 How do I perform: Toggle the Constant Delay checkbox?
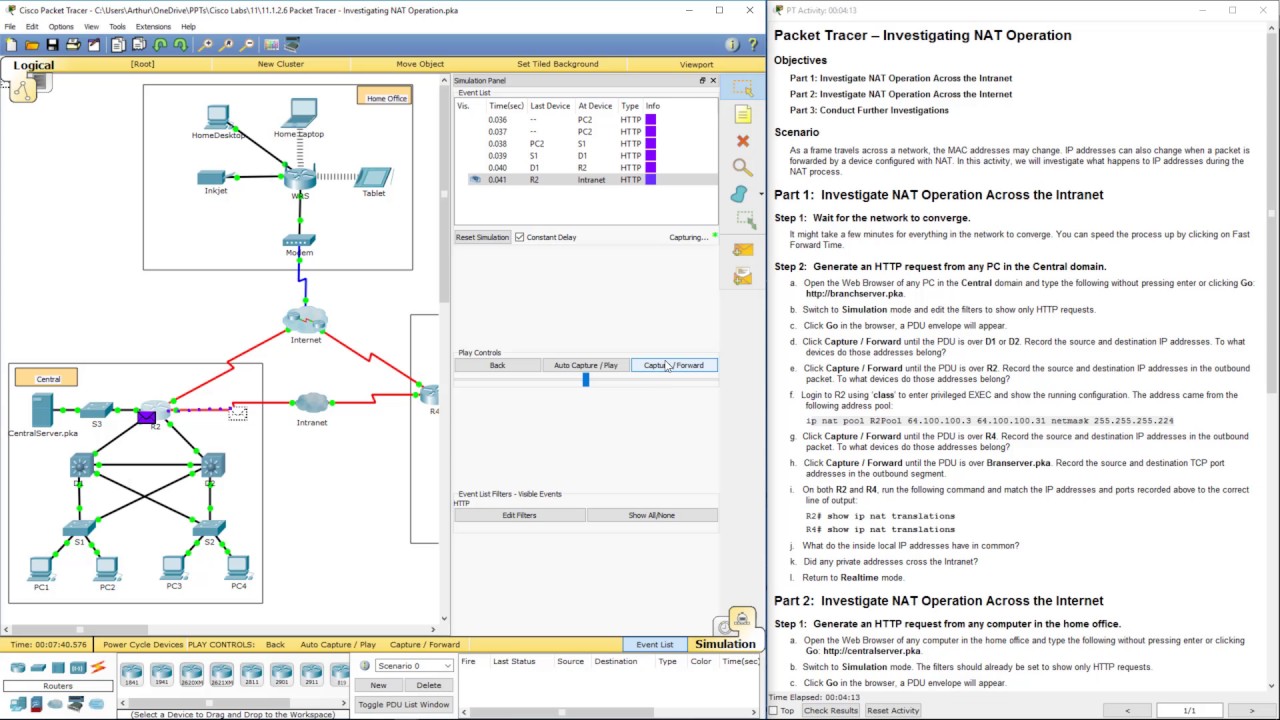519,237
